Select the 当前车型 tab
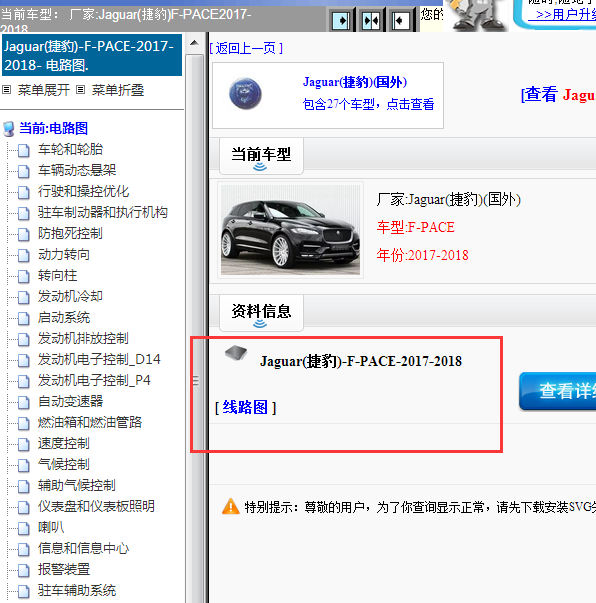Screen dimensions: 596x603 point(261,156)
